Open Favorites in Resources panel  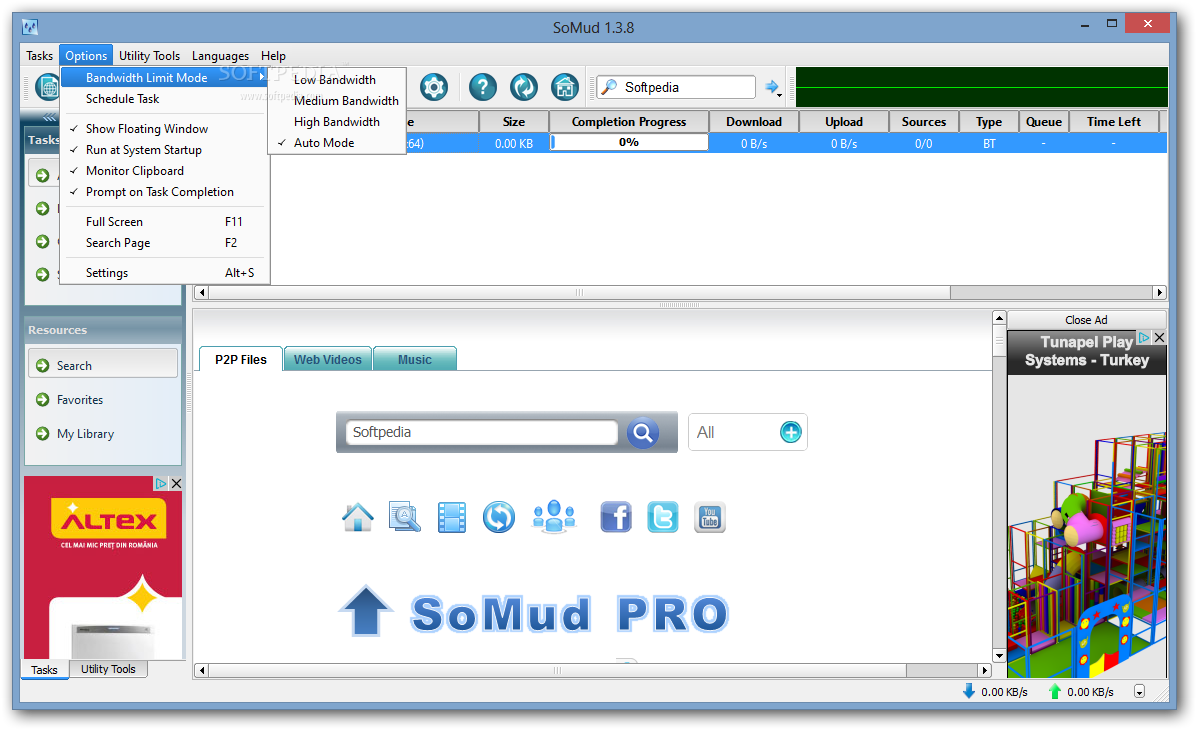tap(80, 399)
